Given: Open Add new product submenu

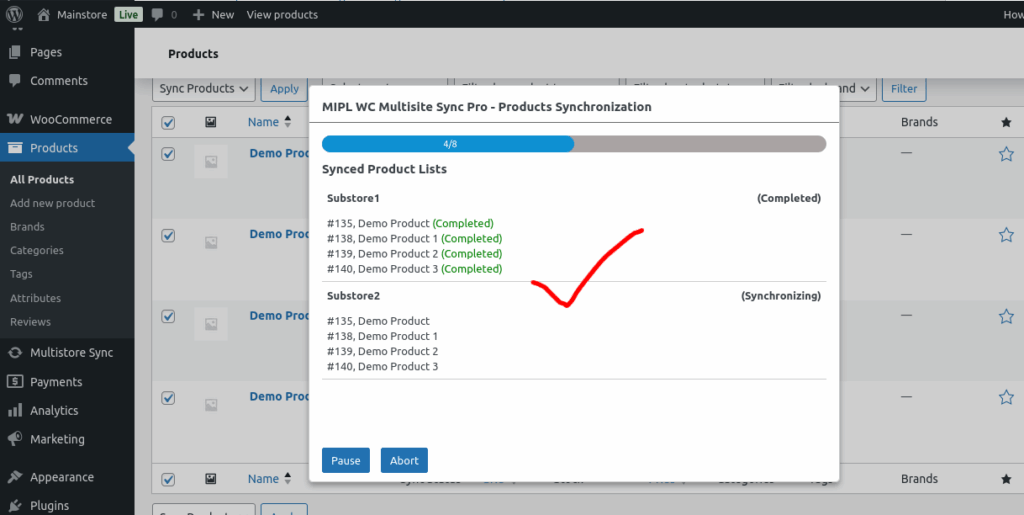Looking at the screenshot, I should 52,203.
